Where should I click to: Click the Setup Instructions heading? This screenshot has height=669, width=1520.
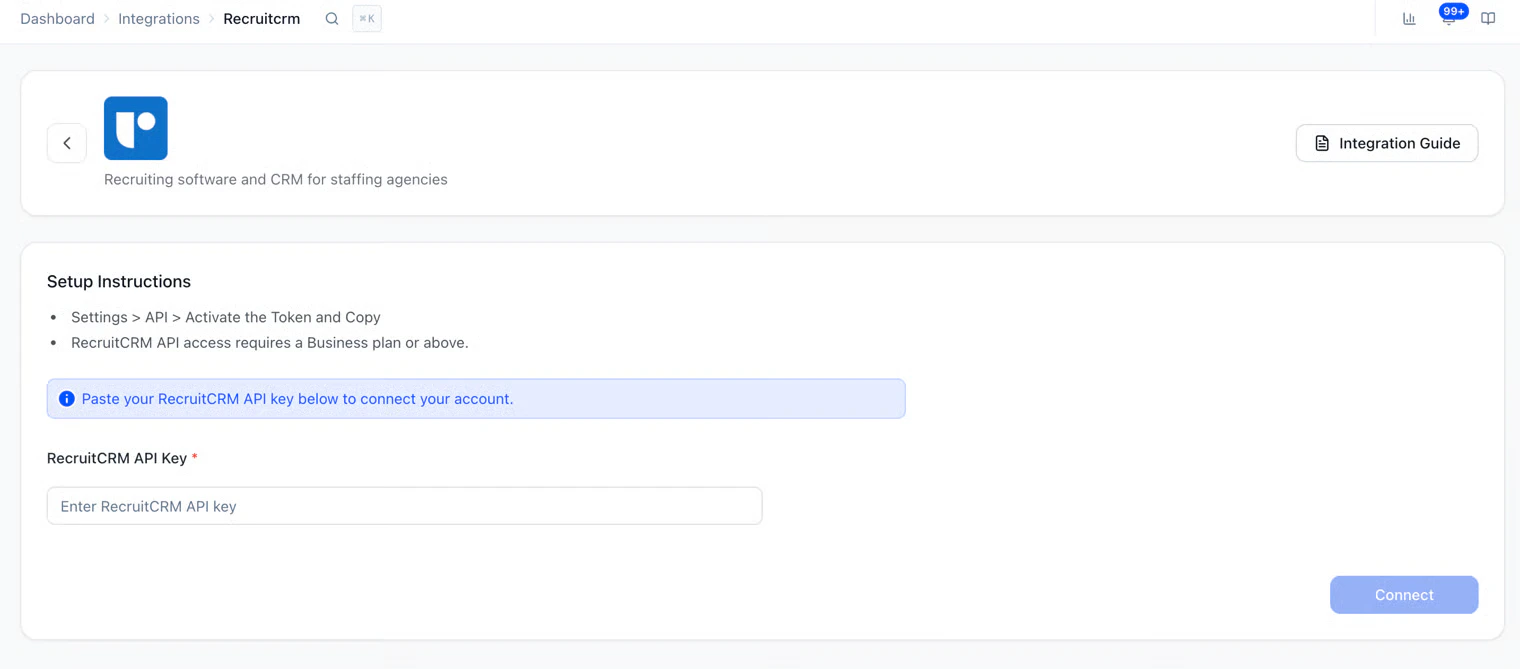(119, 282)
